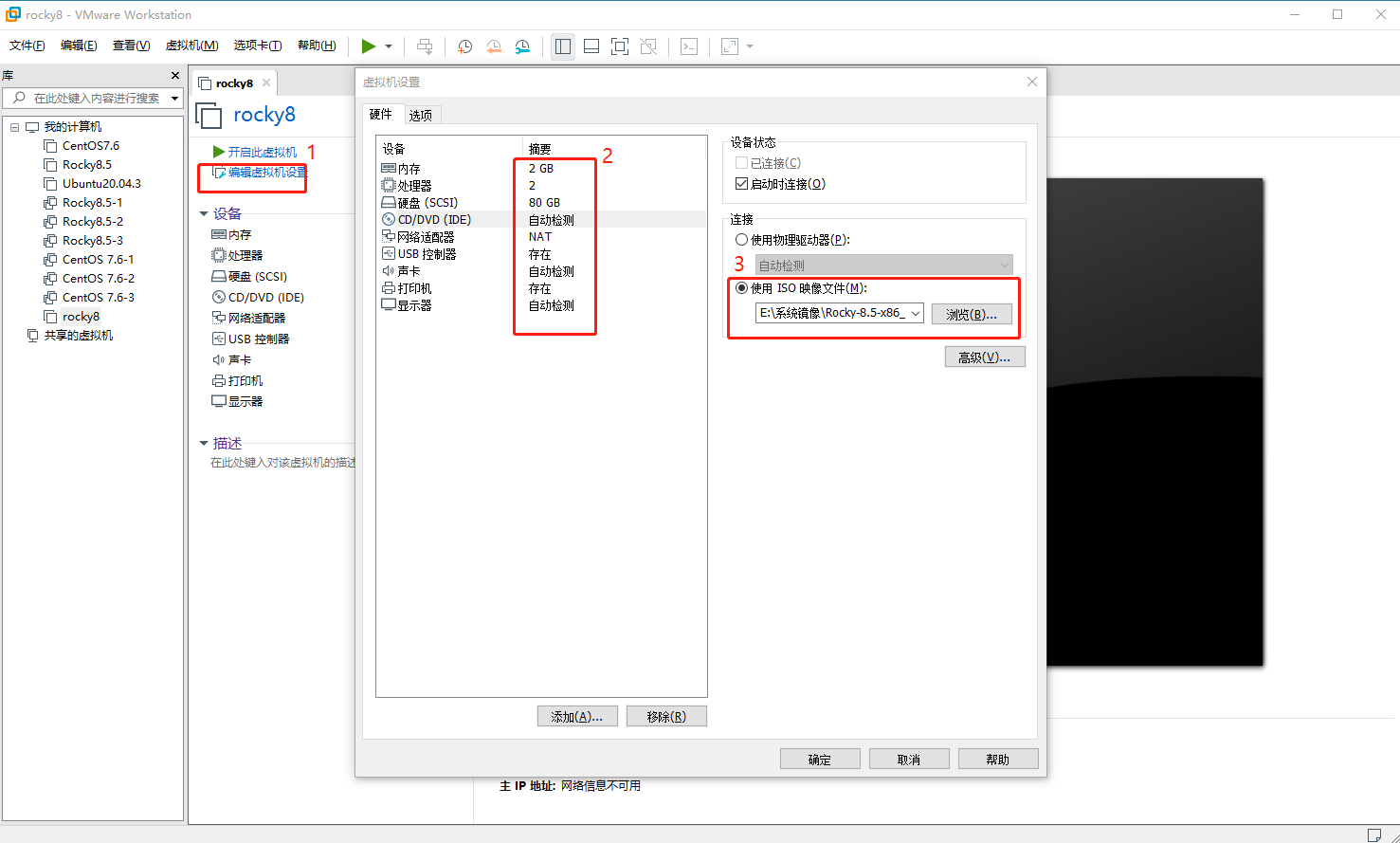Click the 帮助 button in the dialog

(x=998, y=759)
